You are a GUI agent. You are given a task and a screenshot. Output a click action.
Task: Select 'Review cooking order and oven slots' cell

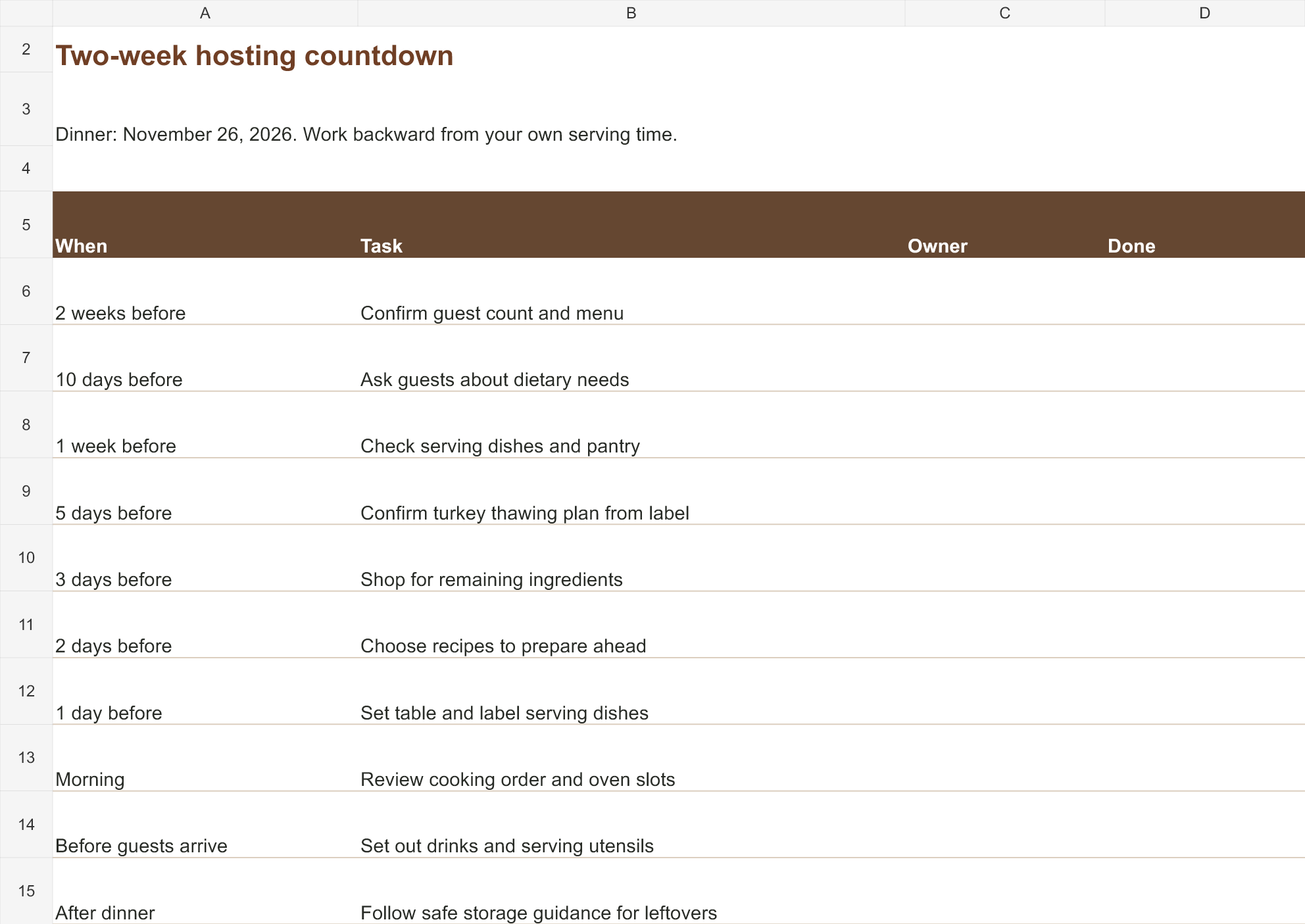tap(631, 758)
